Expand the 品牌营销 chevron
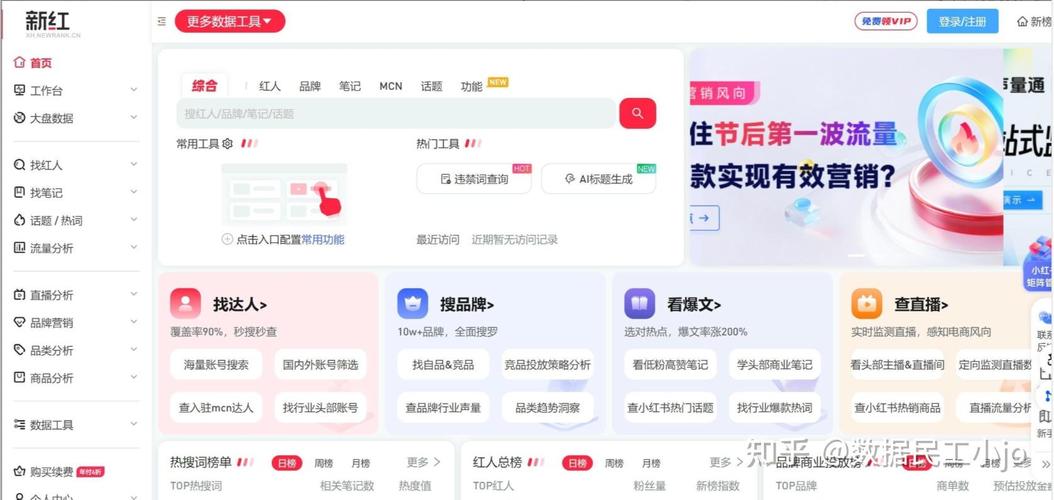 (133, 321)
